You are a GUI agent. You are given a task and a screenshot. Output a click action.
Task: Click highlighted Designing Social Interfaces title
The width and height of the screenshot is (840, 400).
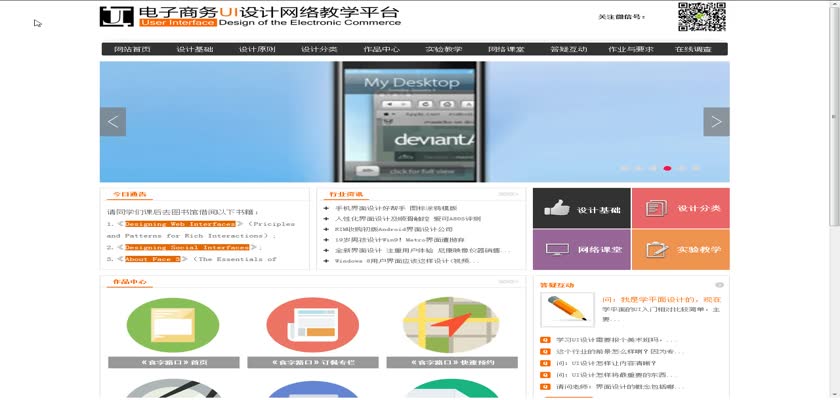[x=187, y=247]
